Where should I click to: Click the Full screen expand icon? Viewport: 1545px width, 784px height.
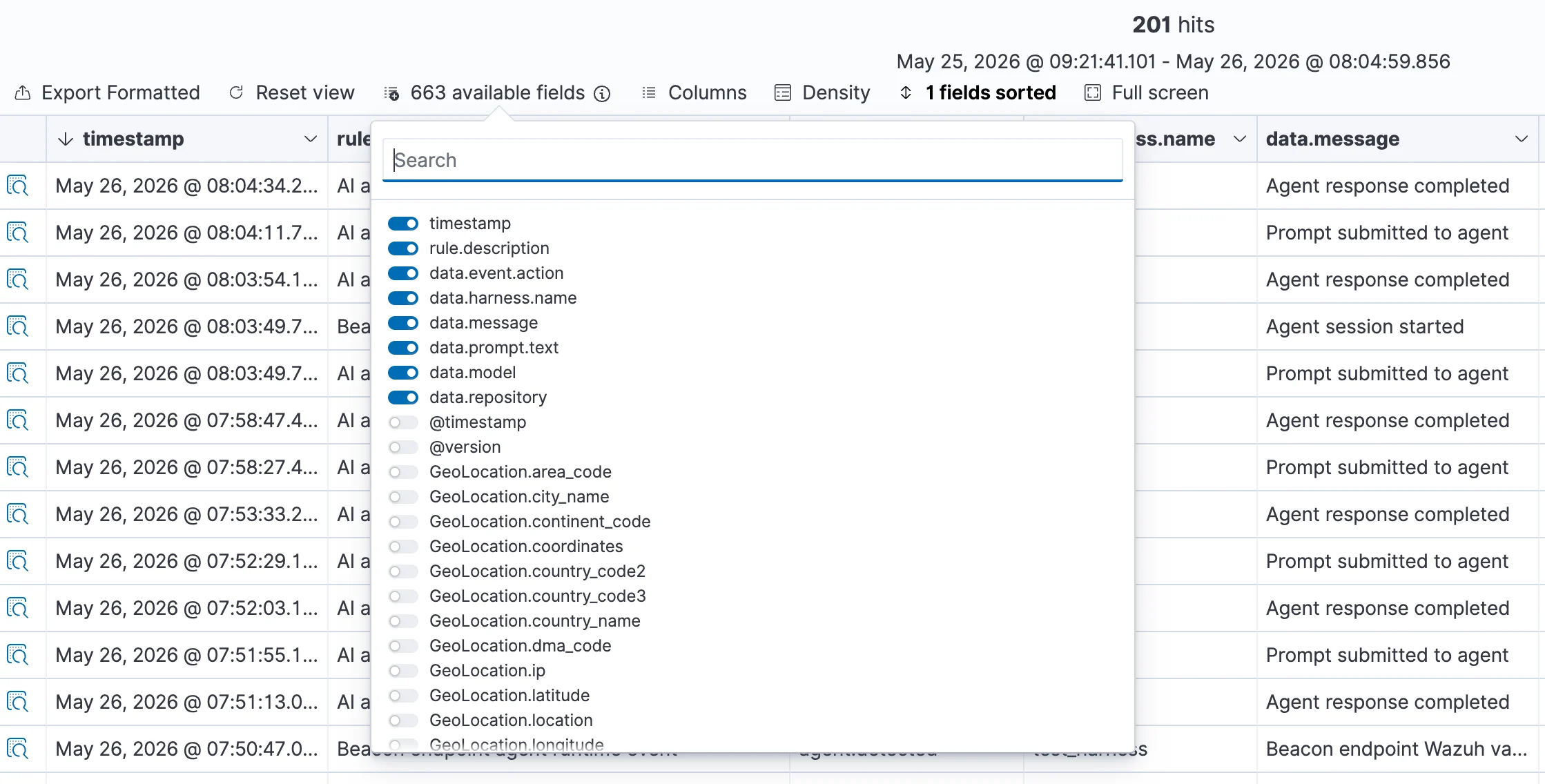(x=1093, y=92)
